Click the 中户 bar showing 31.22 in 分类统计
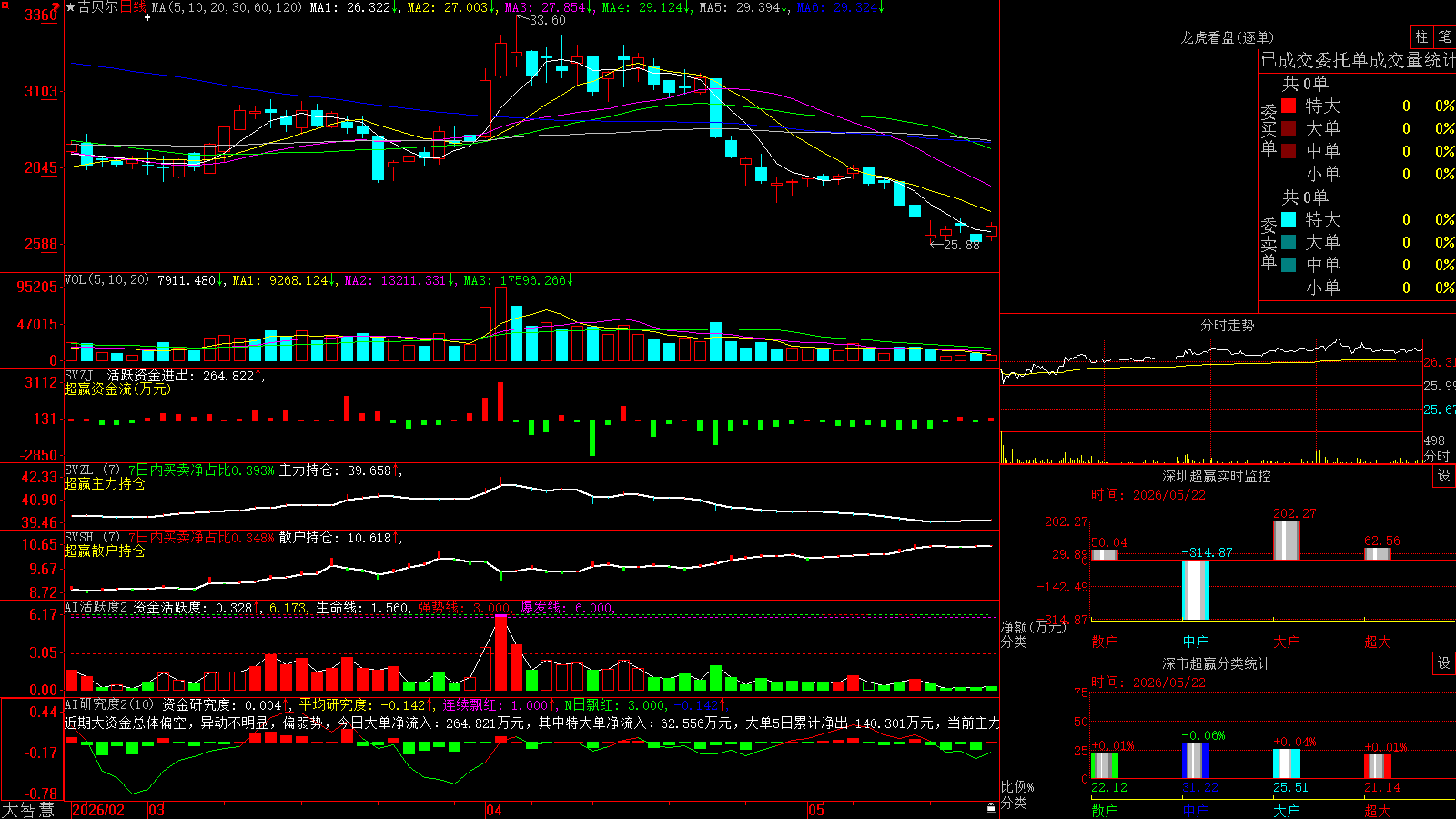Screen dimensions: 1456x819 (x=1196, y=761)
